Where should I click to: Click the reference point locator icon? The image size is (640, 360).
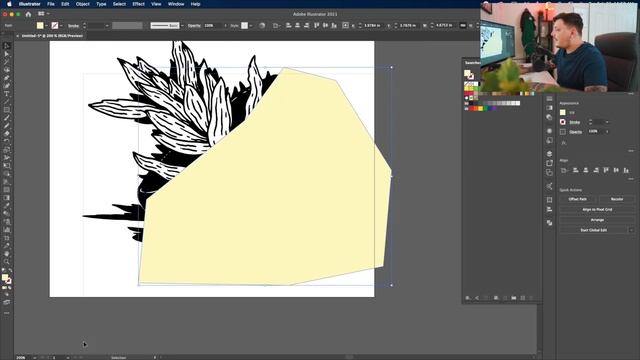(x=345, y=25)
